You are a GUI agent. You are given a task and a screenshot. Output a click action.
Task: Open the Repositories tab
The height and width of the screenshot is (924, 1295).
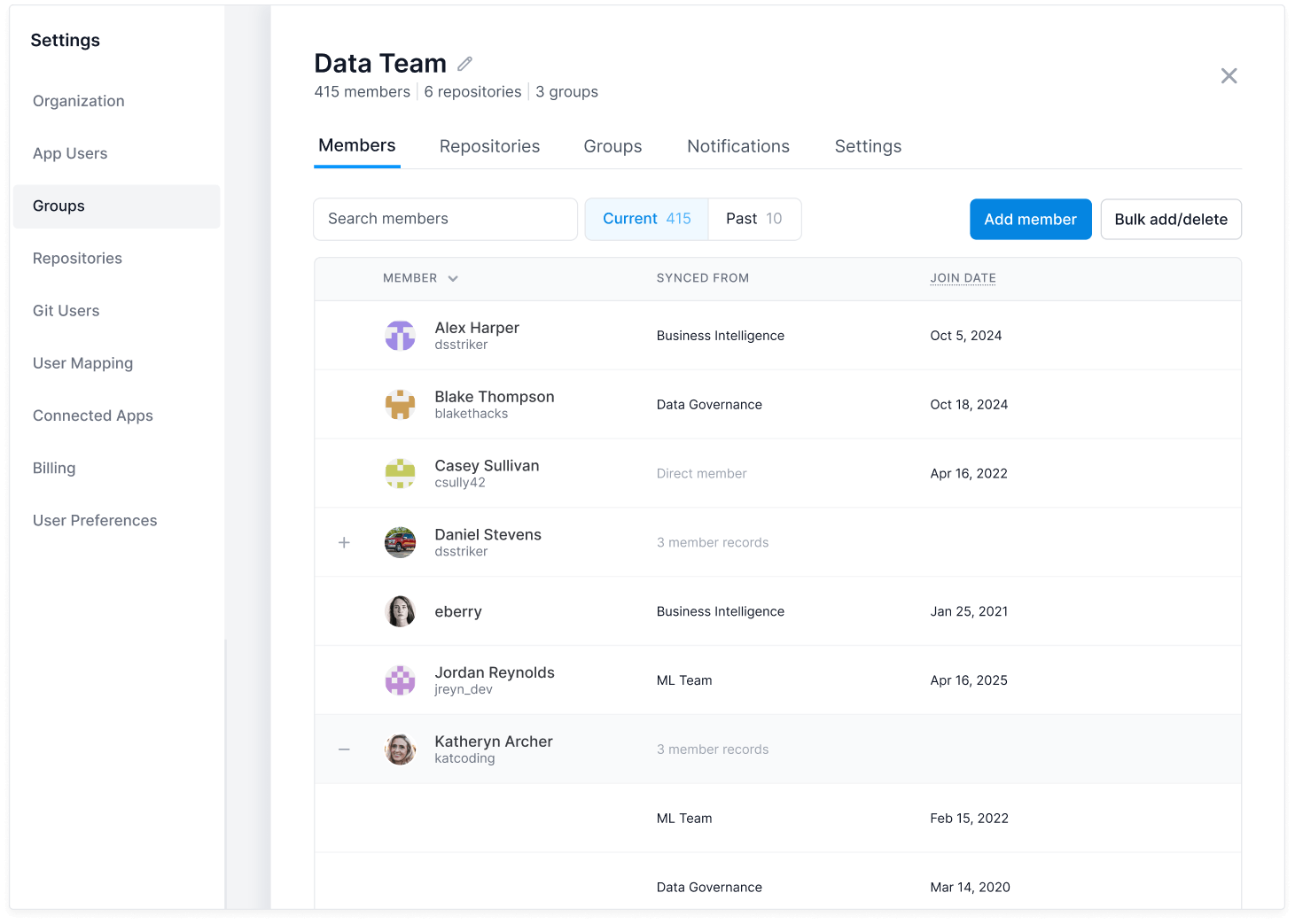coord(489,146)
